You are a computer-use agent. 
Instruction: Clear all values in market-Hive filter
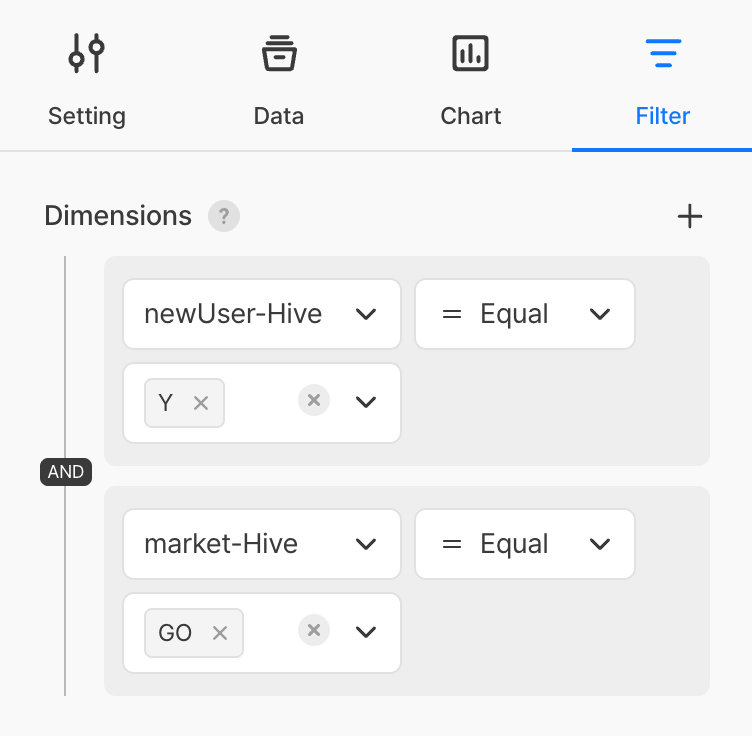click(314, 630)
